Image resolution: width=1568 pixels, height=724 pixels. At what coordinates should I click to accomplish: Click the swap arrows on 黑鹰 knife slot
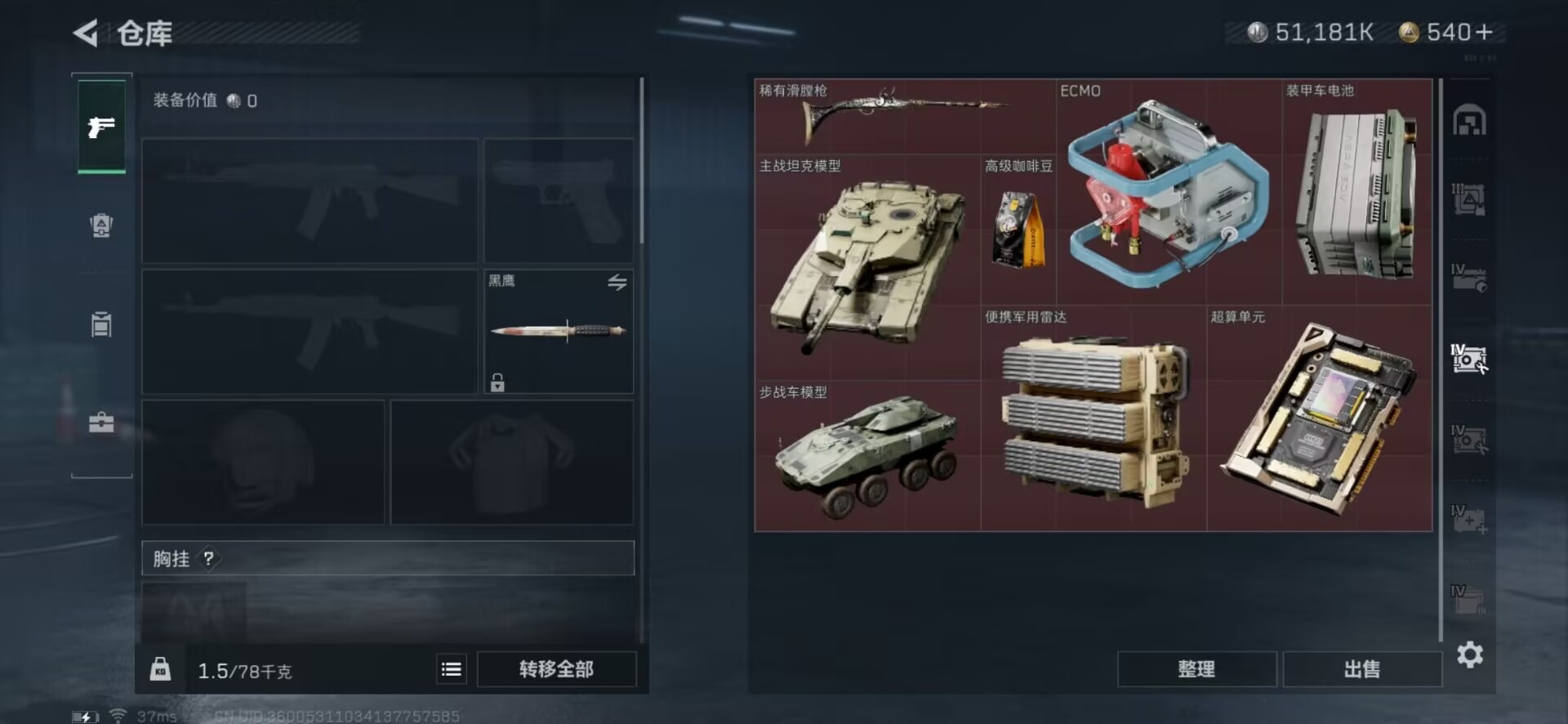617,283
